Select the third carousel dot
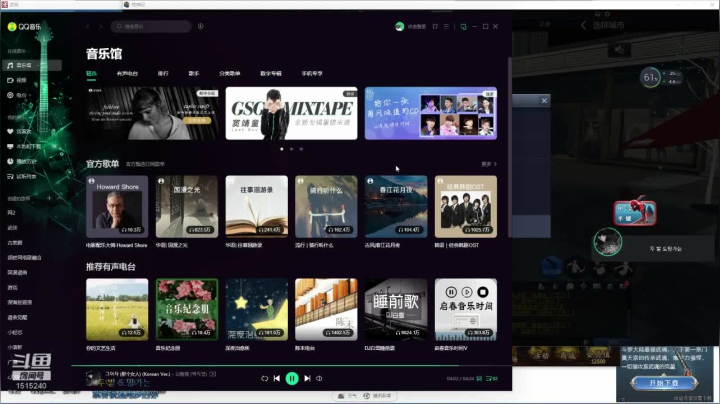The image size is (720, 404). 301,149
